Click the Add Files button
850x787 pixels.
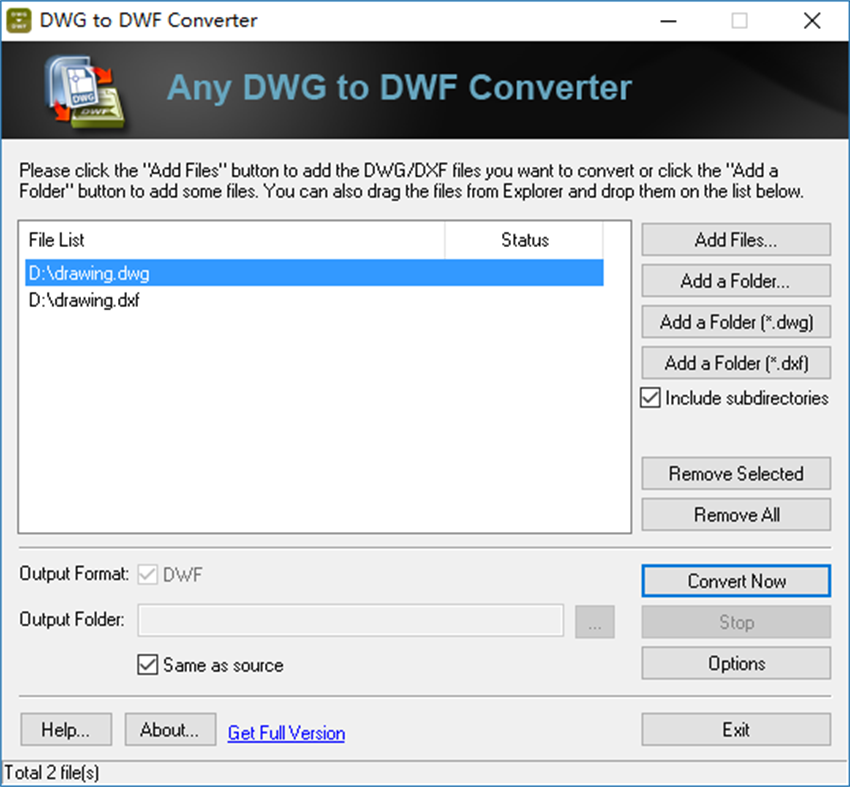[735, 239]
